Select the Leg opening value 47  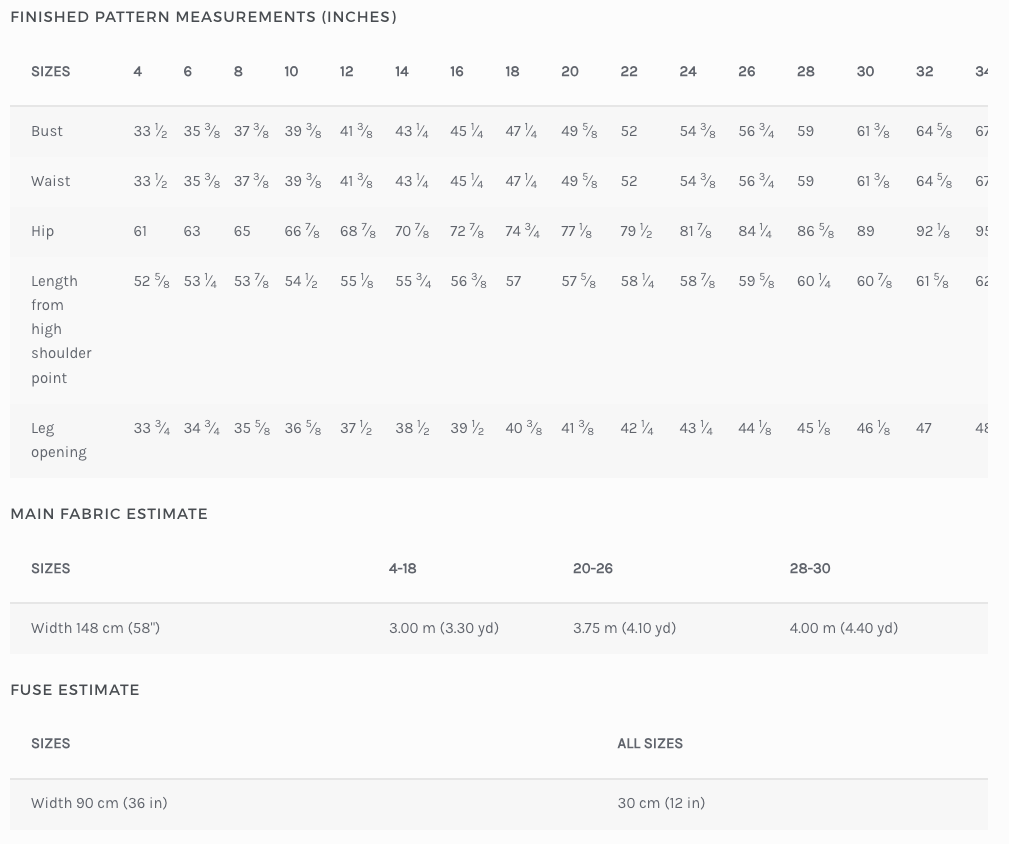click(x=924, y=428)
